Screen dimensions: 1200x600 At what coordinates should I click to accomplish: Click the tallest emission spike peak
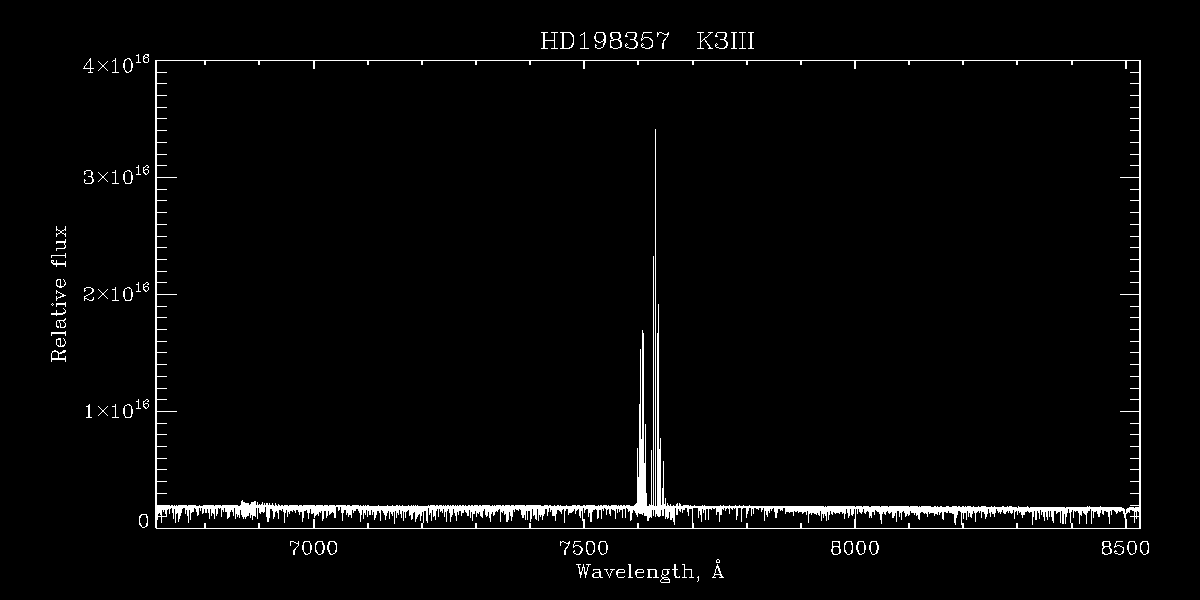(x=655, y=130)
